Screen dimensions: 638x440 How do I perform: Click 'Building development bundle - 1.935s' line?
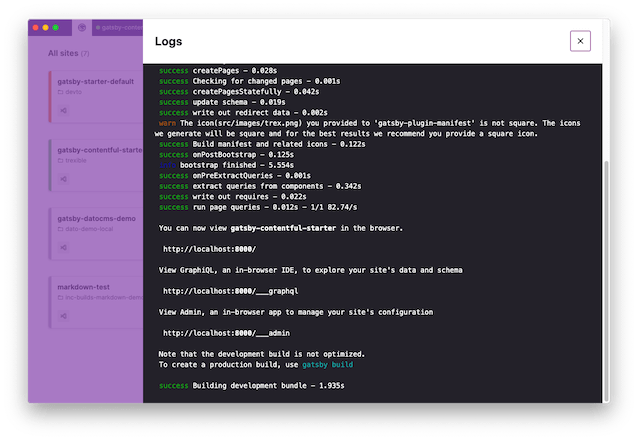coord(252,385)
